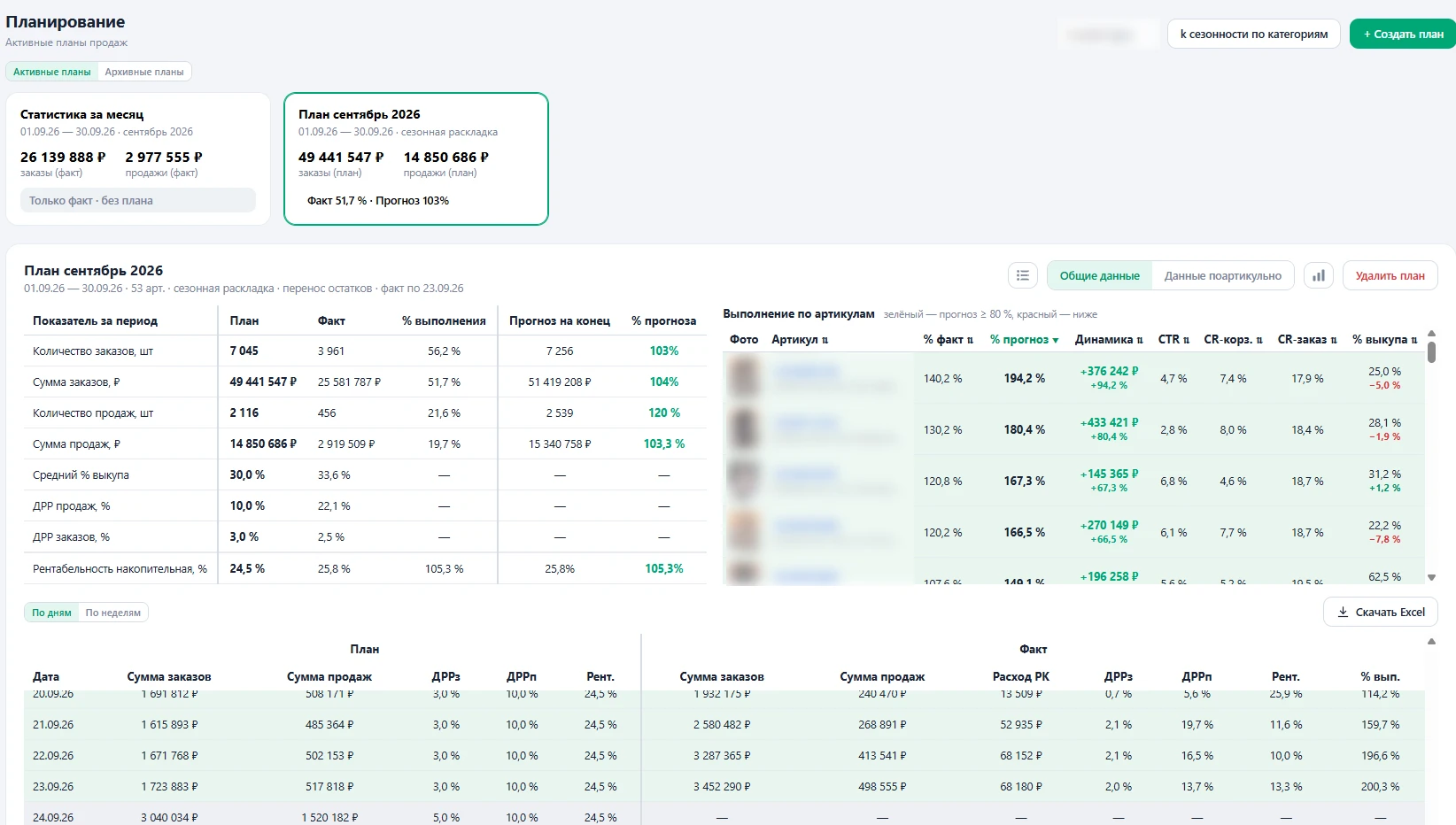Image resolution: width=1456 pixels, height=825 pixels.
Task: Open photo thumbnail in 194,2 % row
Action: pos(744,378)
